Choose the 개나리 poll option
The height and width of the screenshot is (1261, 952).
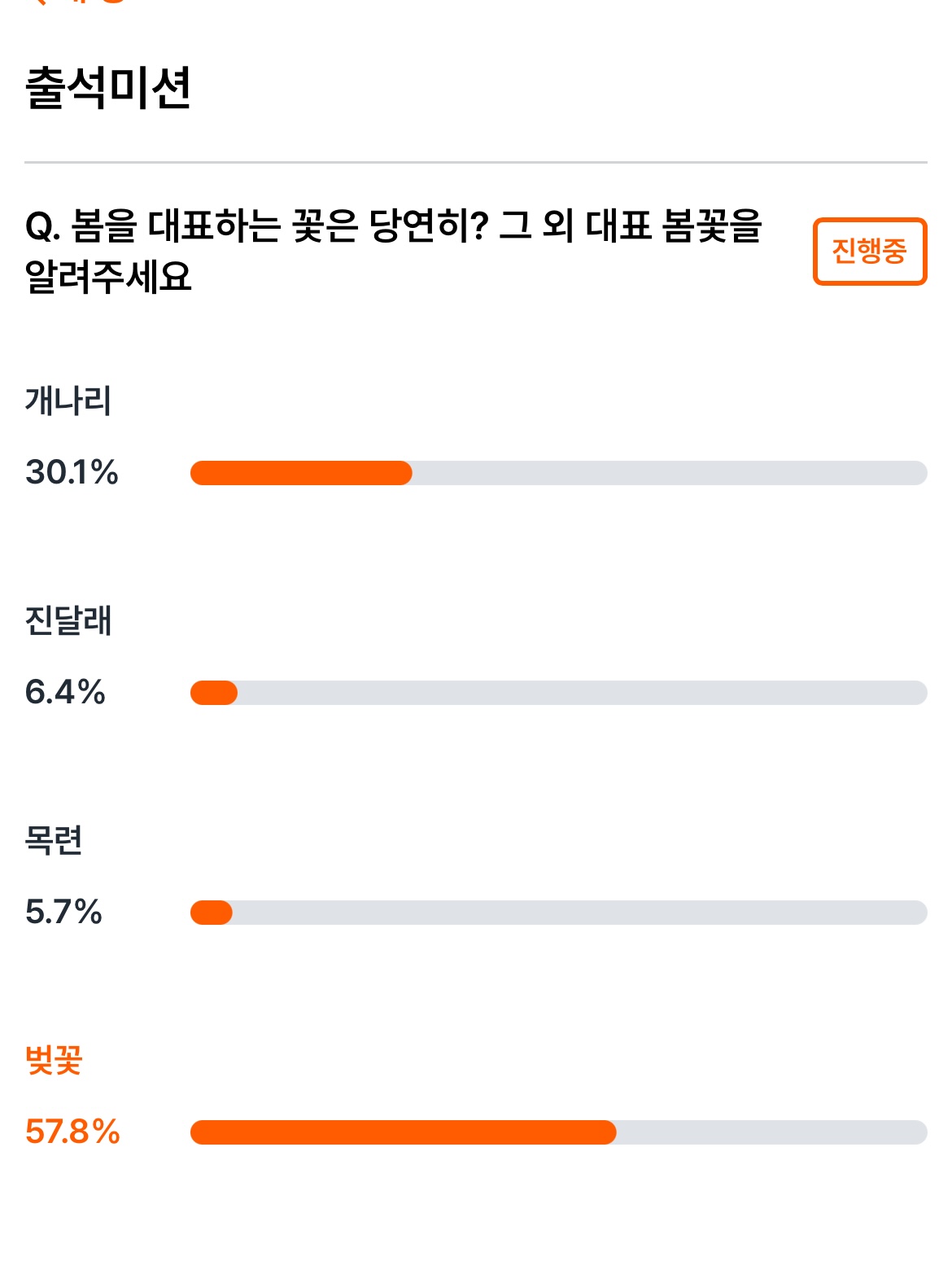pyautogui.click(x=68, y=401)
